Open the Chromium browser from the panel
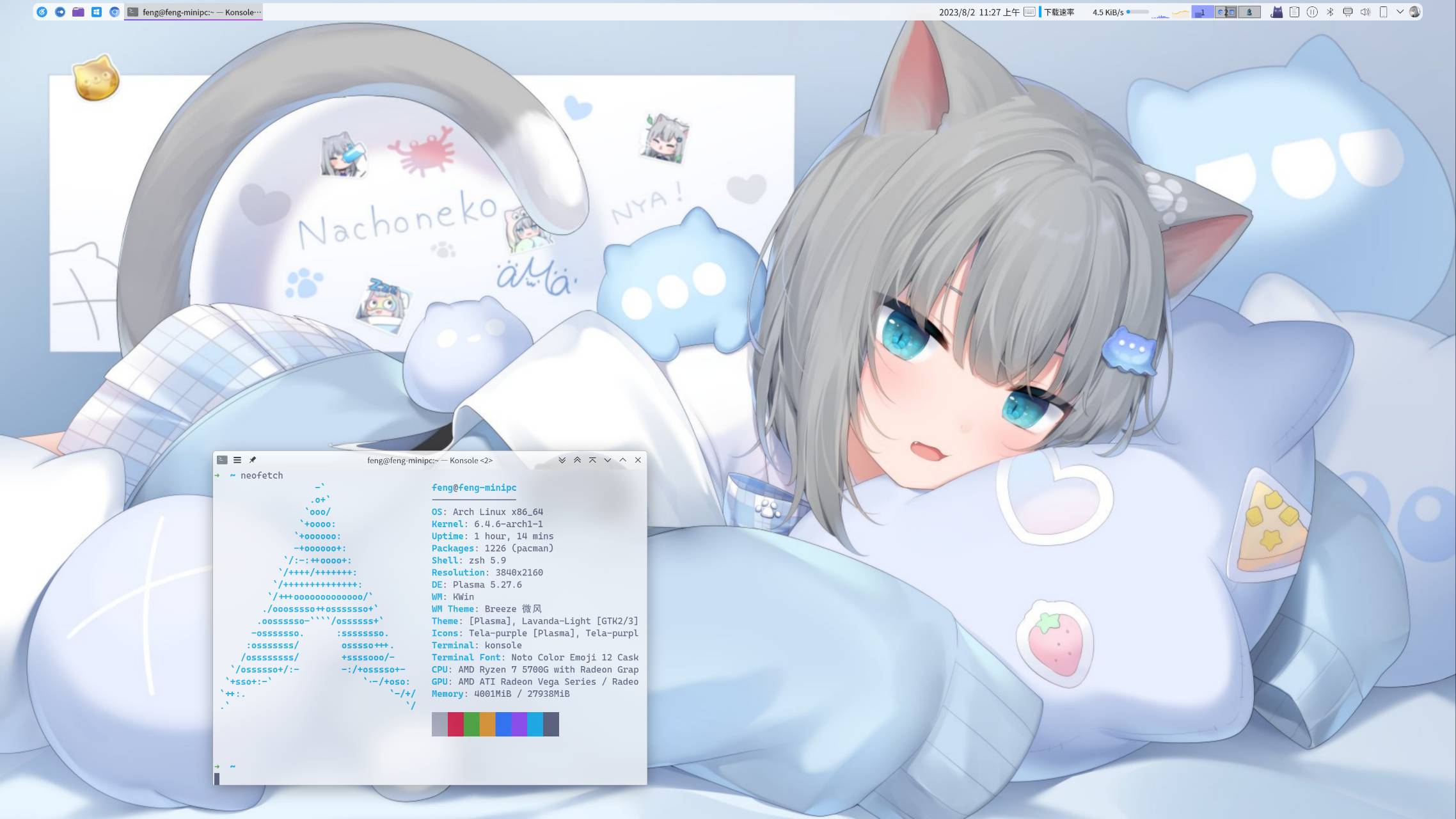The height and width of the screenshot is (819, 1456). (x=115, y=12)
